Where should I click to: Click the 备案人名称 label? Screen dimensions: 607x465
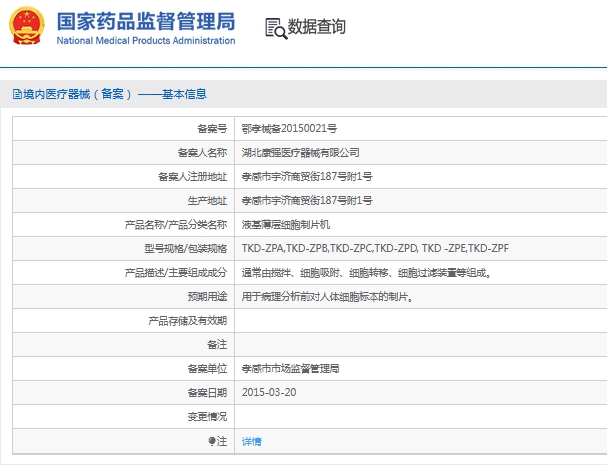click(x=202, y=153)
